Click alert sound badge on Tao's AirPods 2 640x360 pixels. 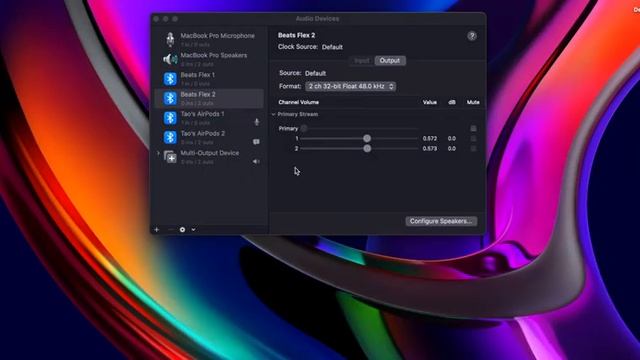click(x=256, y=142)
